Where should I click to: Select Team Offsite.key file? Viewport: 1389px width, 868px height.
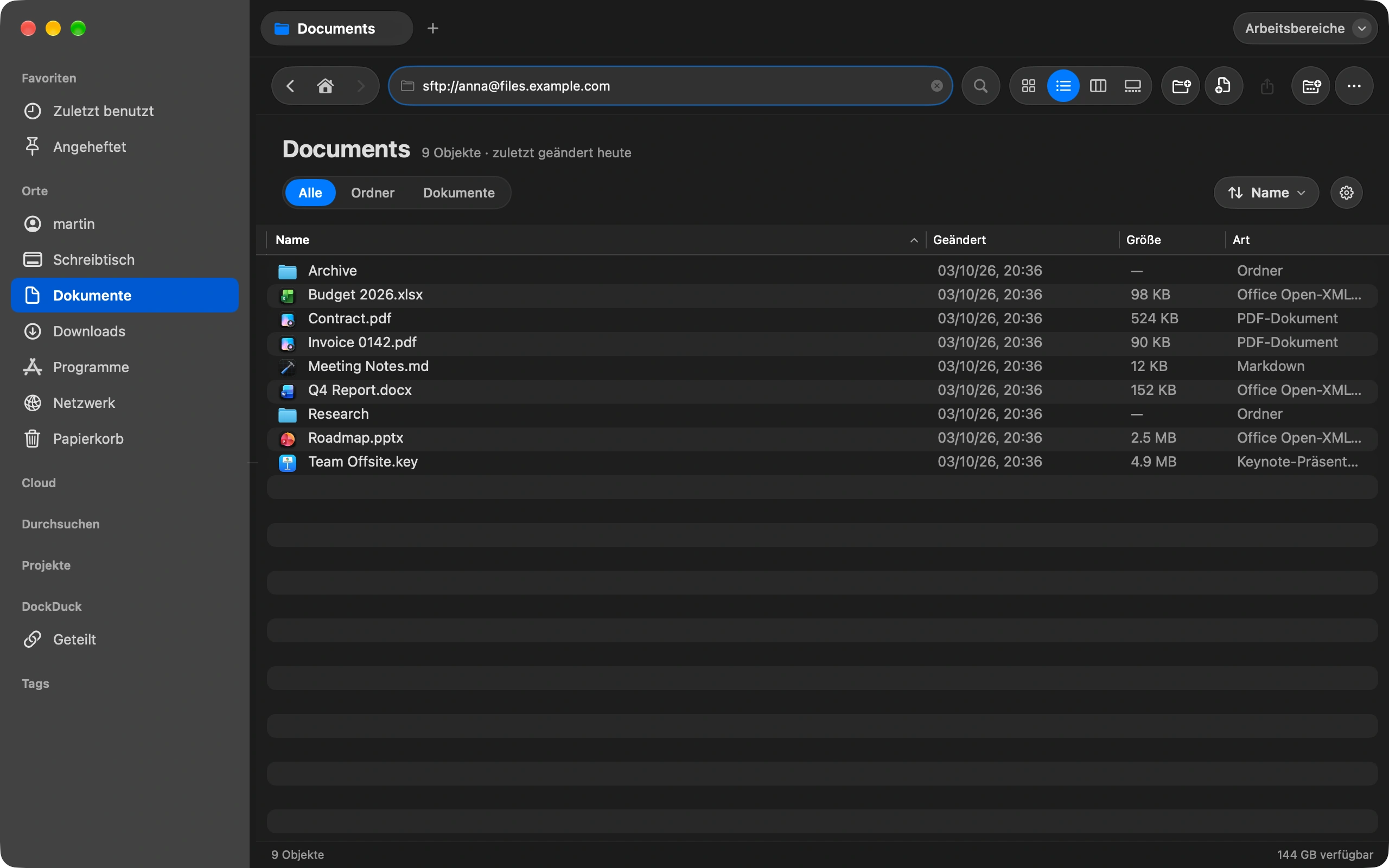coord(822,462)
